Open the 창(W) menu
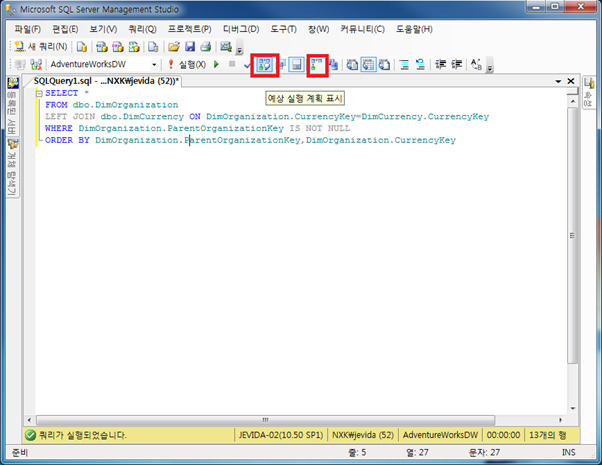 (318, 29)
